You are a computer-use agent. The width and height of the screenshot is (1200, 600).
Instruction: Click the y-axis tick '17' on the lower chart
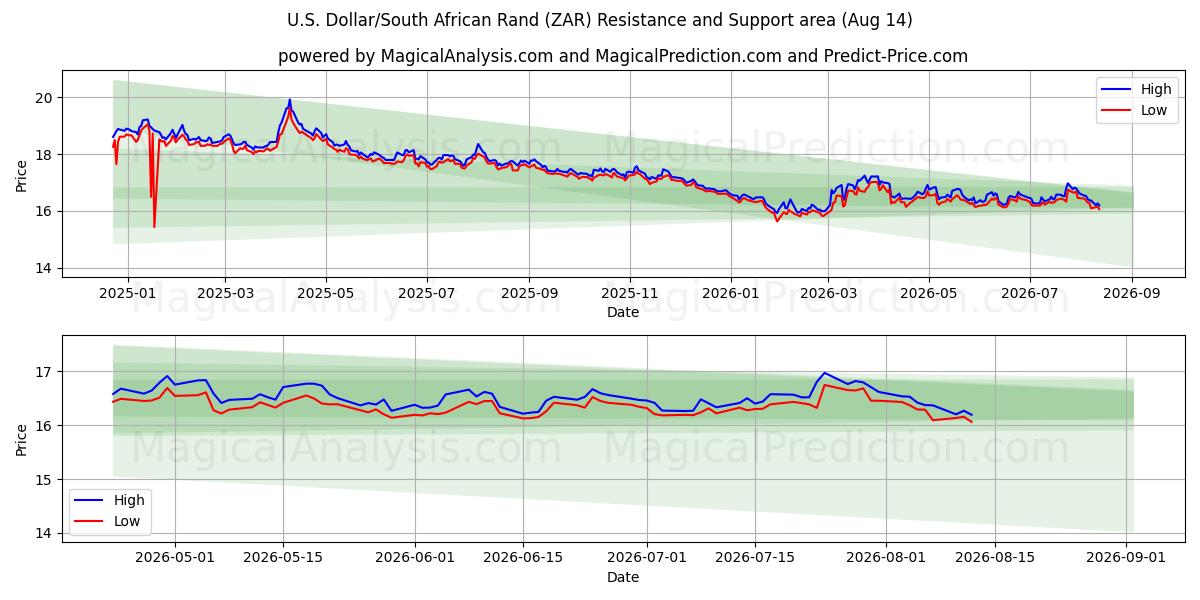(44, 372)
